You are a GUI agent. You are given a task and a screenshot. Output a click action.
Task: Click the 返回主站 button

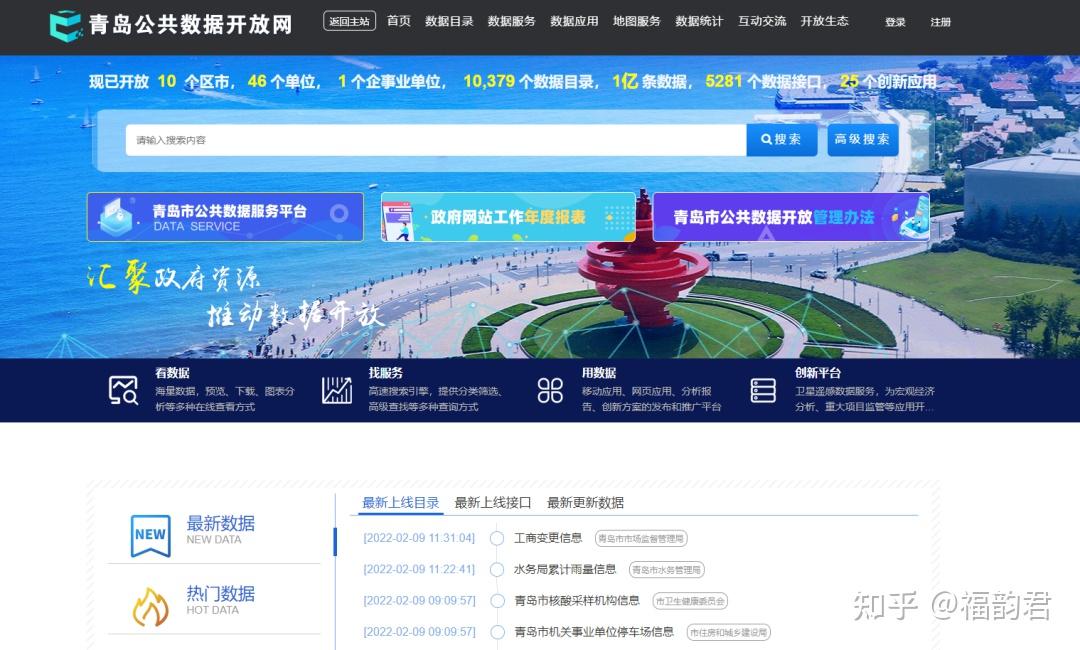[348, 20]
